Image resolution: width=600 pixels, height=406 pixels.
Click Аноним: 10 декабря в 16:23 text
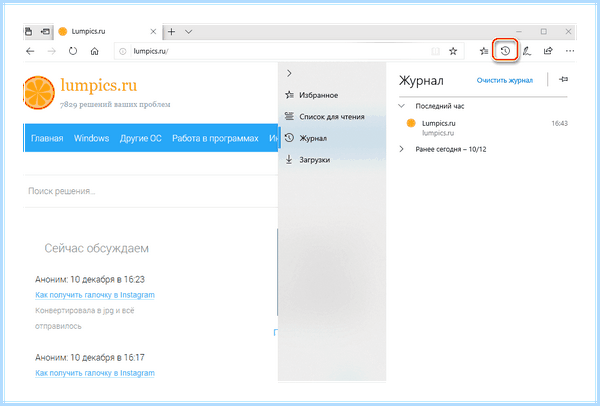[x=90, y=279]
